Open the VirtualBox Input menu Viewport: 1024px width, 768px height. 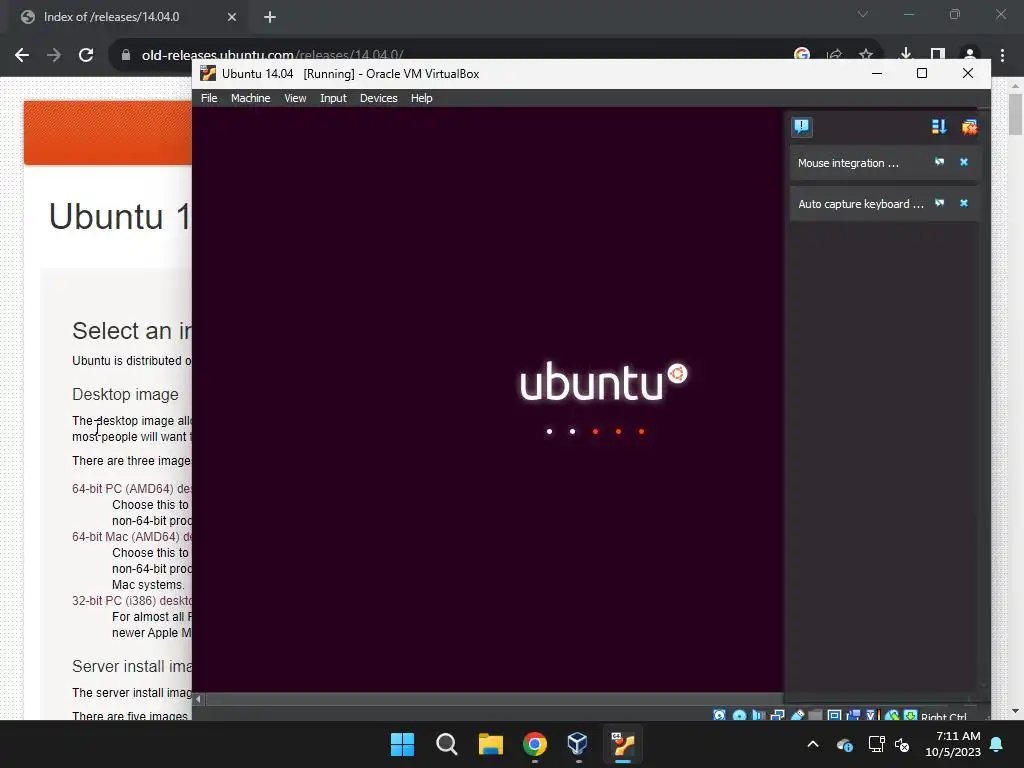pos(333,98)
